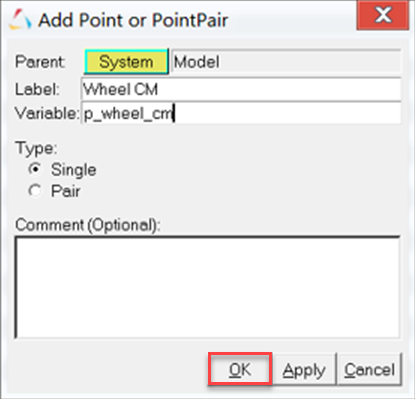
Task: Focus the Label field containing Wheel CM
Action: point(241,89)
